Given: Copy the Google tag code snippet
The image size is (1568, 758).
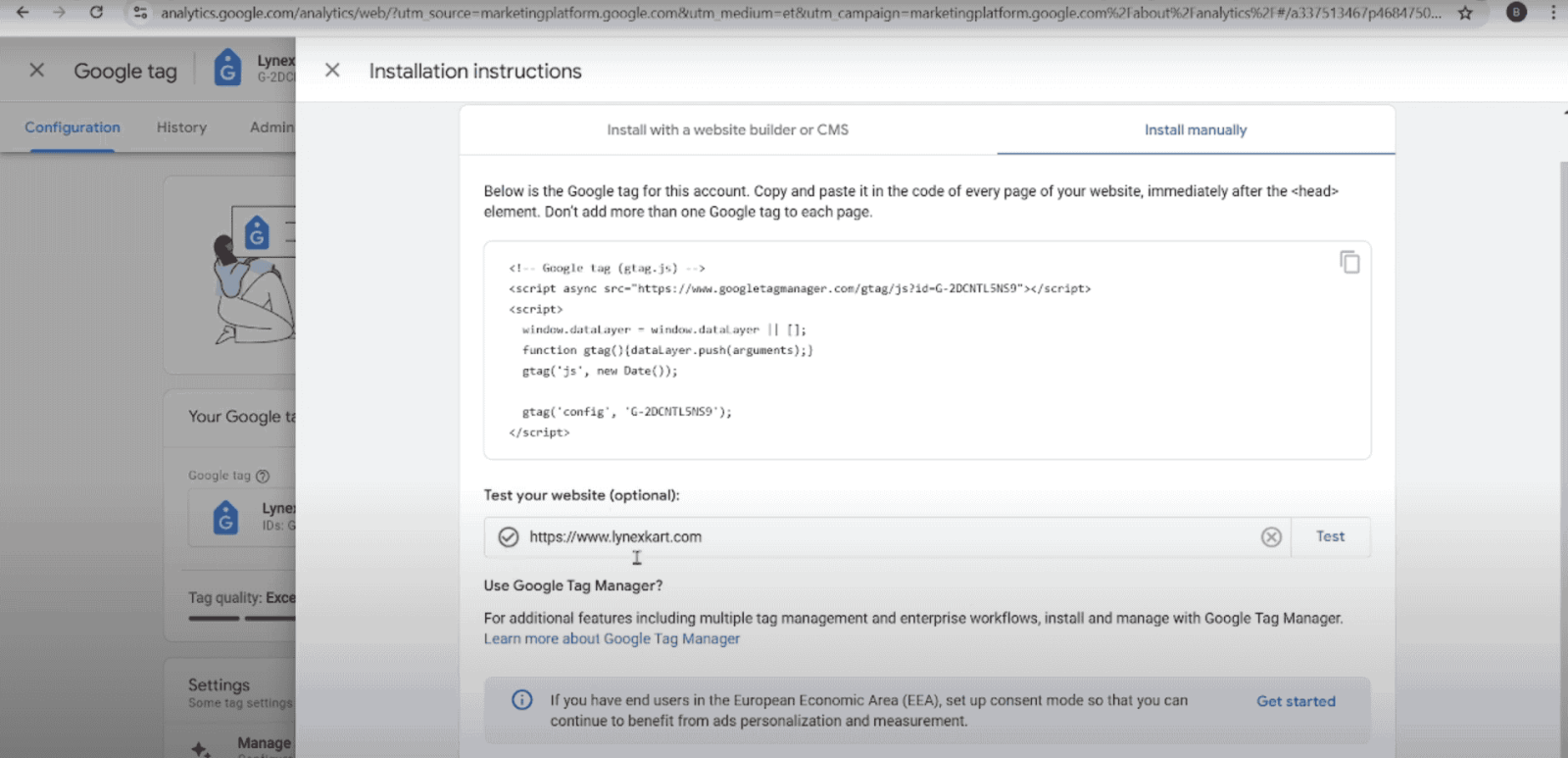Looking at the screenshot, I should point(1349,262).
